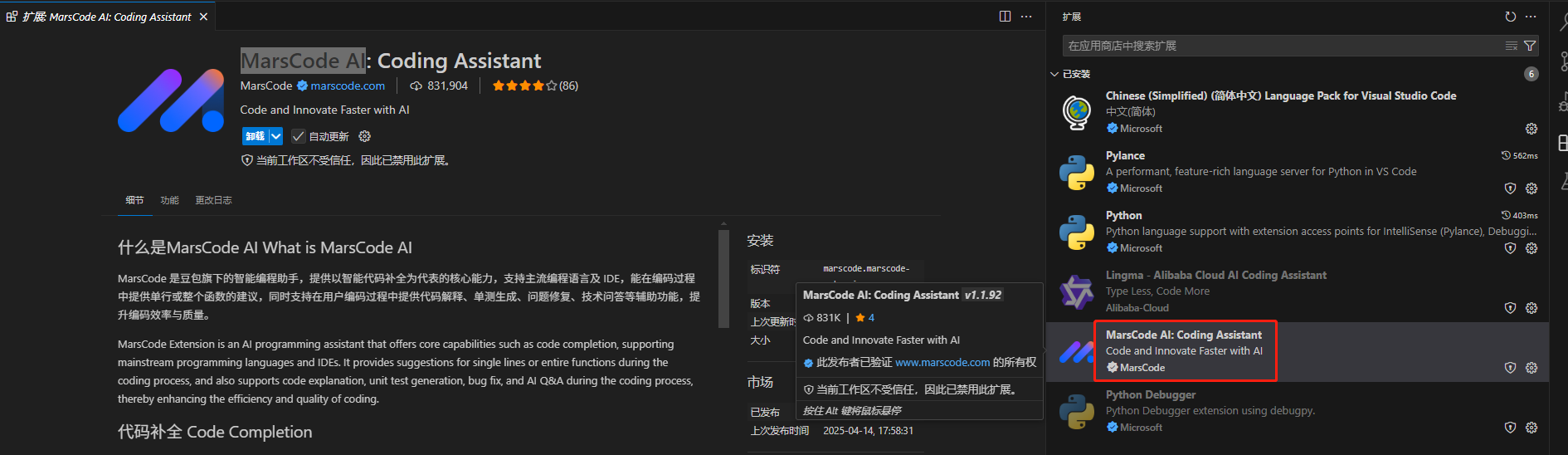Click the Python Debugger trust shield icon
This screenshot has width=1568, height=455.
coord(1510,428)
